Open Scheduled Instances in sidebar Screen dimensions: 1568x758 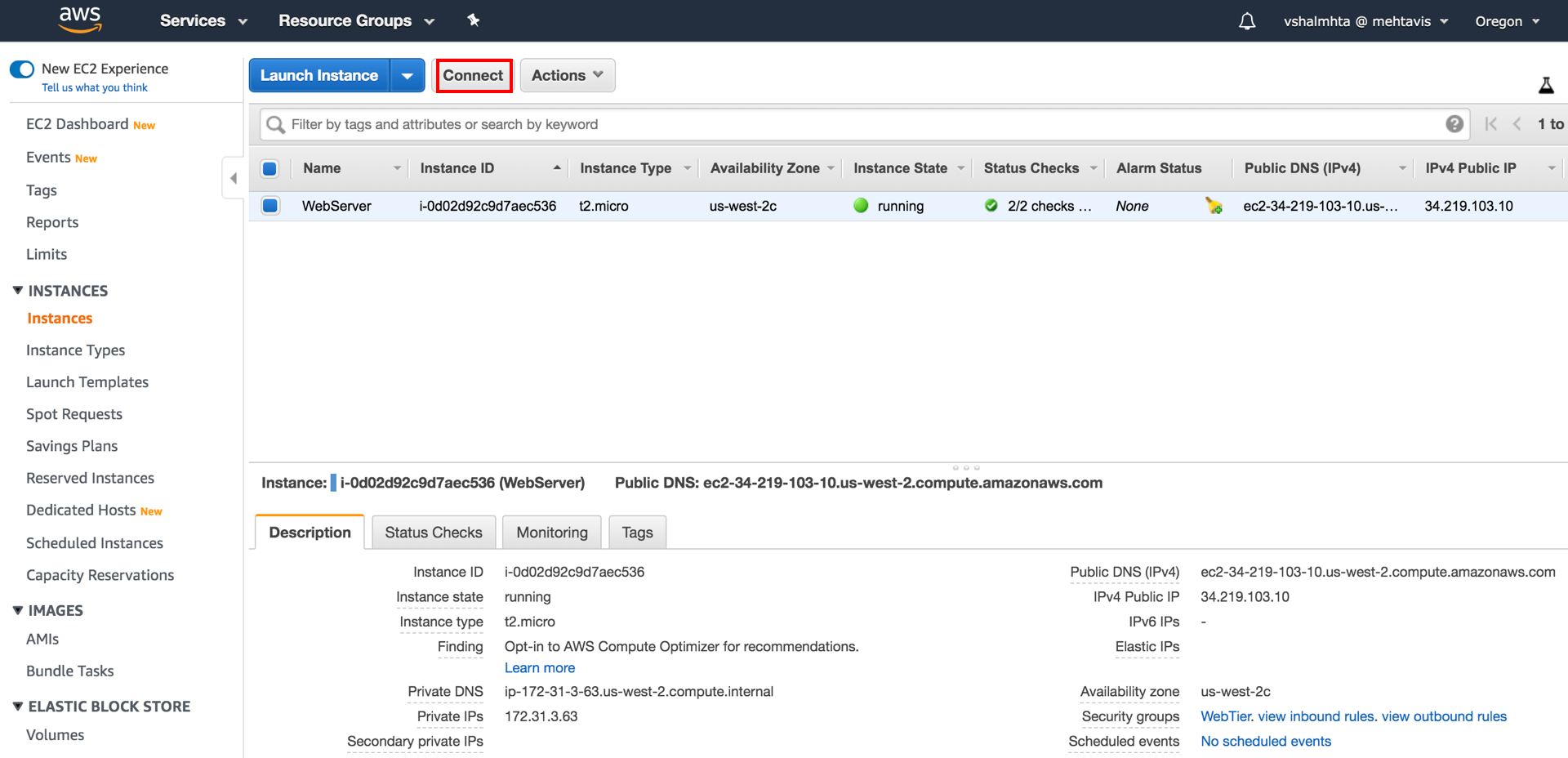pyautogui.click(x=95, y=543)
